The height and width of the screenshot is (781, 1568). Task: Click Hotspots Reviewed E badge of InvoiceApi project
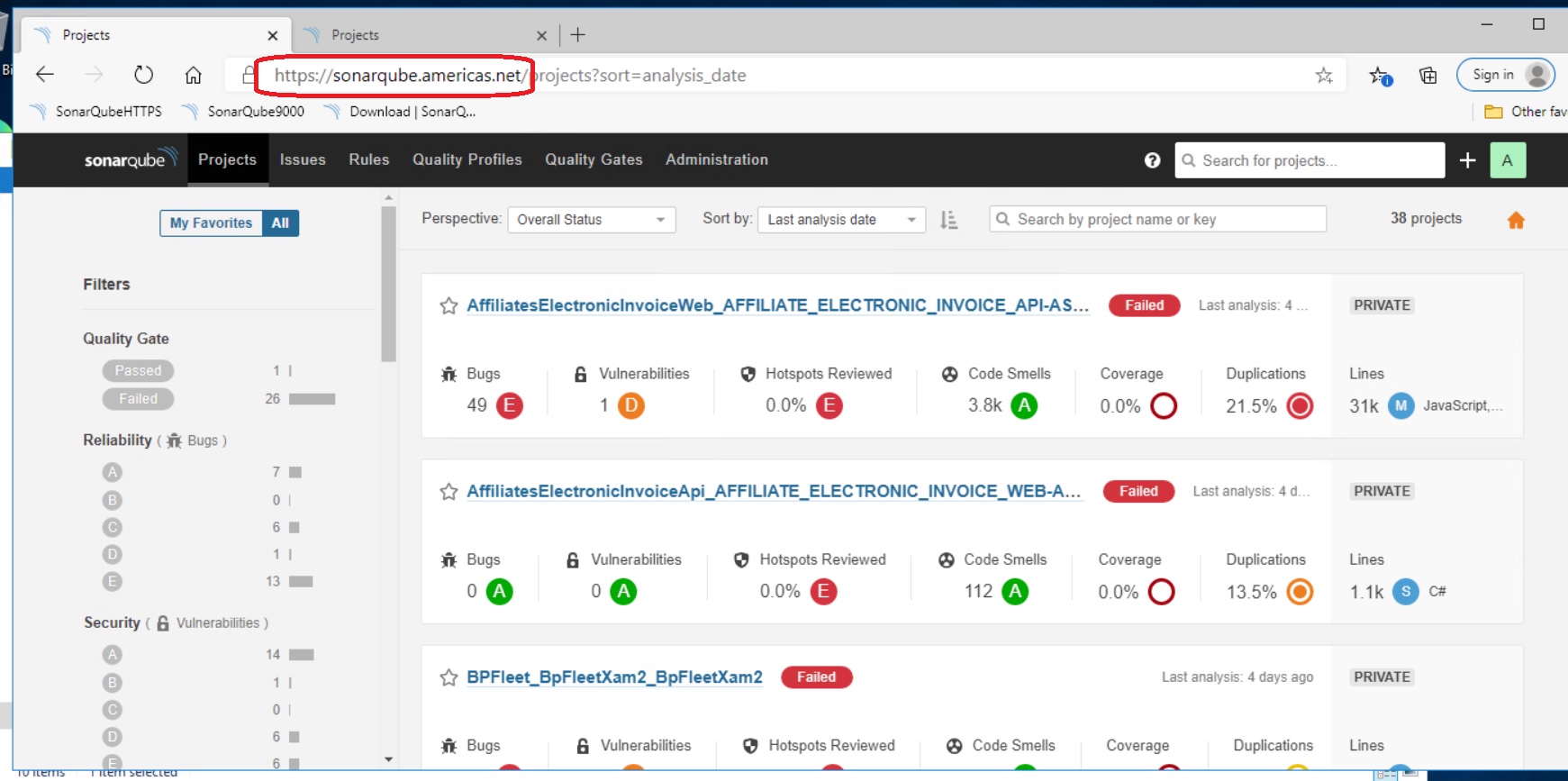coord(823,592)
